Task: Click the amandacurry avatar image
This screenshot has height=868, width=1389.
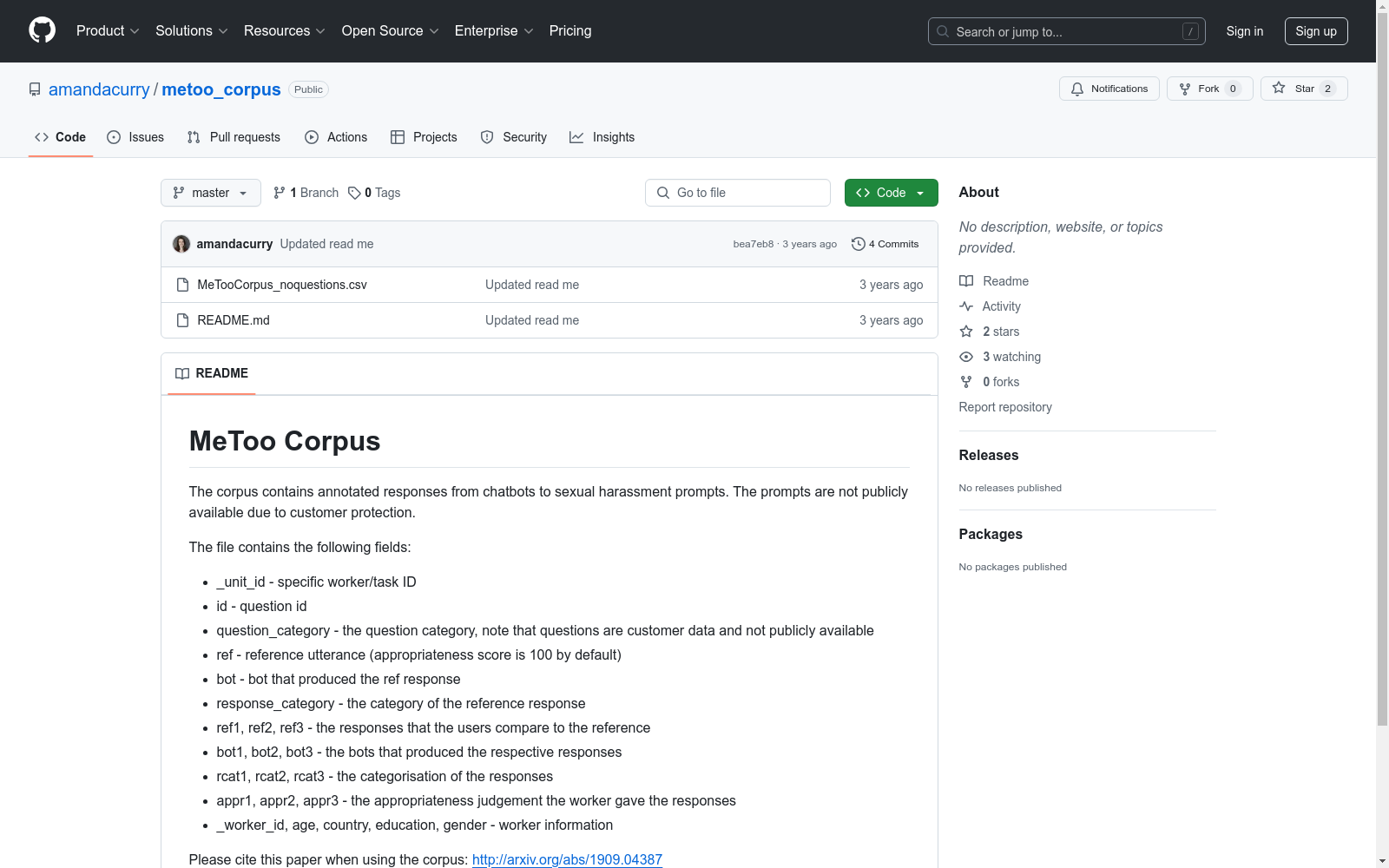Action: 181,244
